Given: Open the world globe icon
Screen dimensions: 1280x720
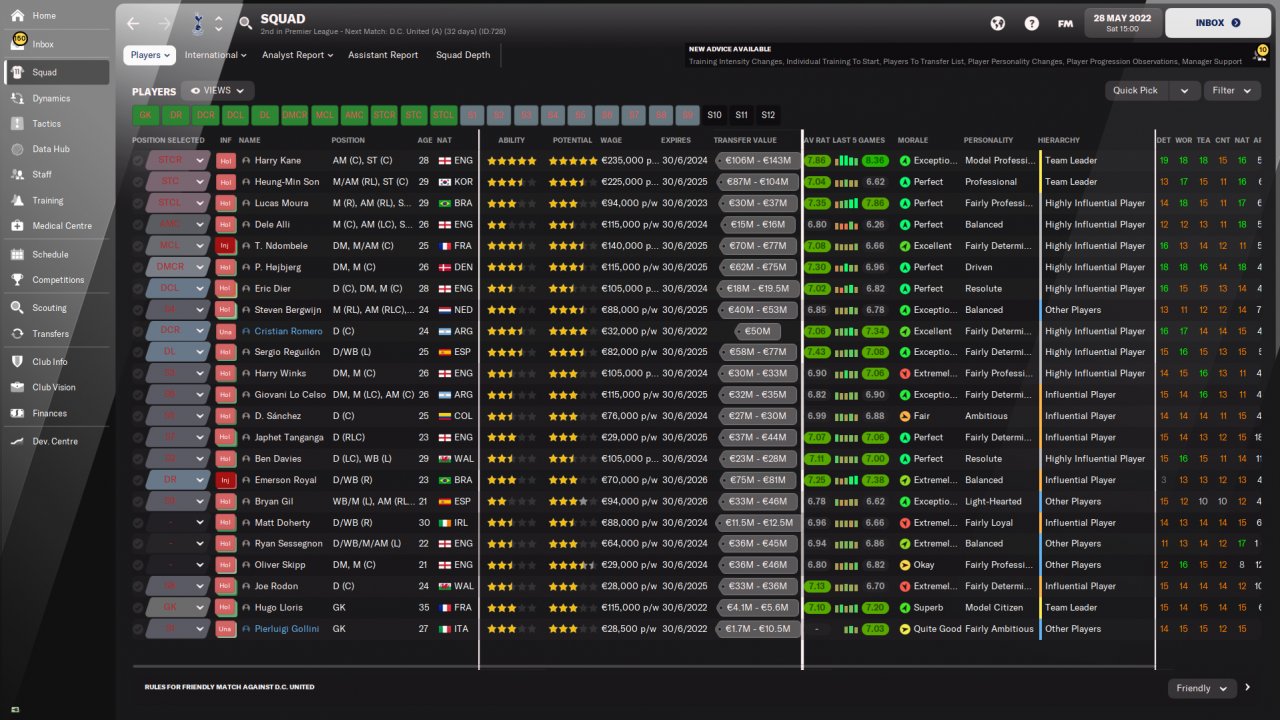Looking at the screenshot, I should point(997,23).
